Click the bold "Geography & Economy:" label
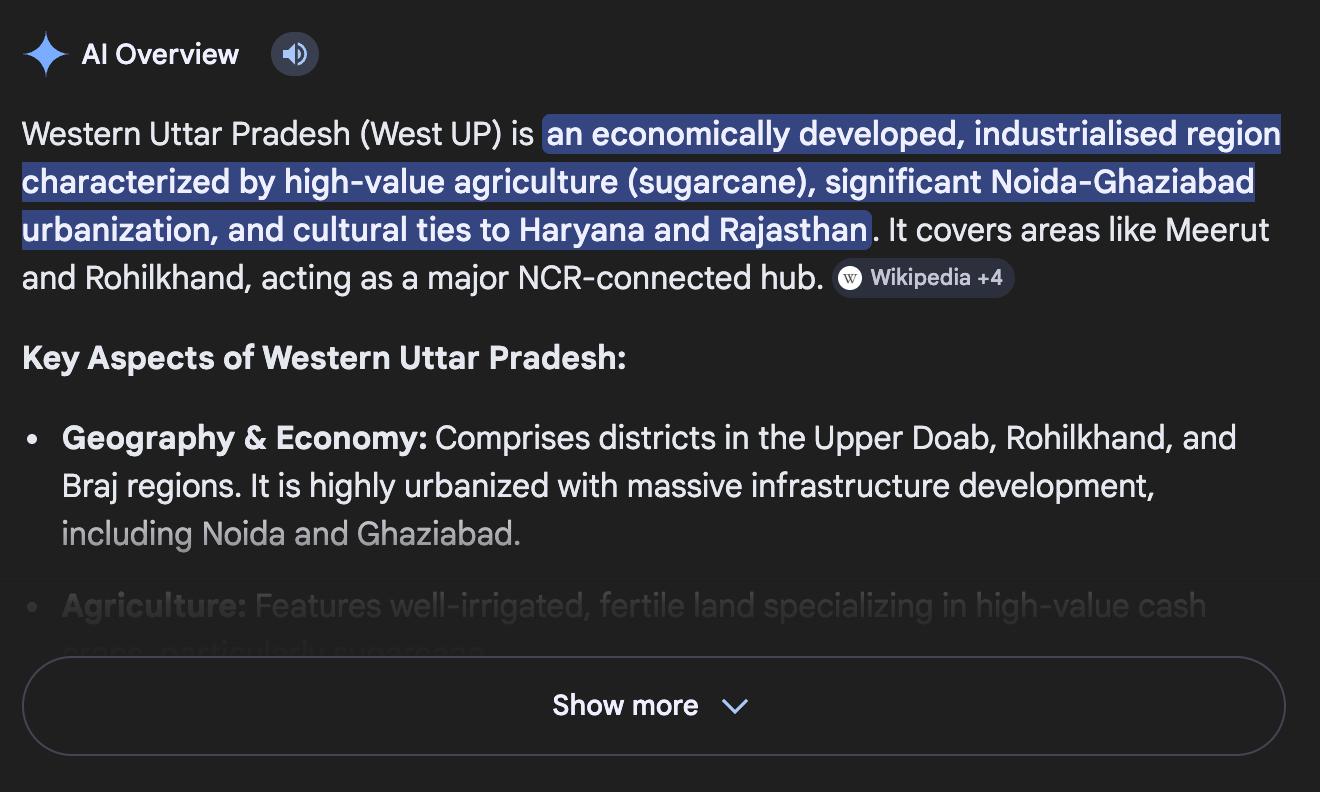Screen dimensions: 1320x792 click(x=244, y=438)
